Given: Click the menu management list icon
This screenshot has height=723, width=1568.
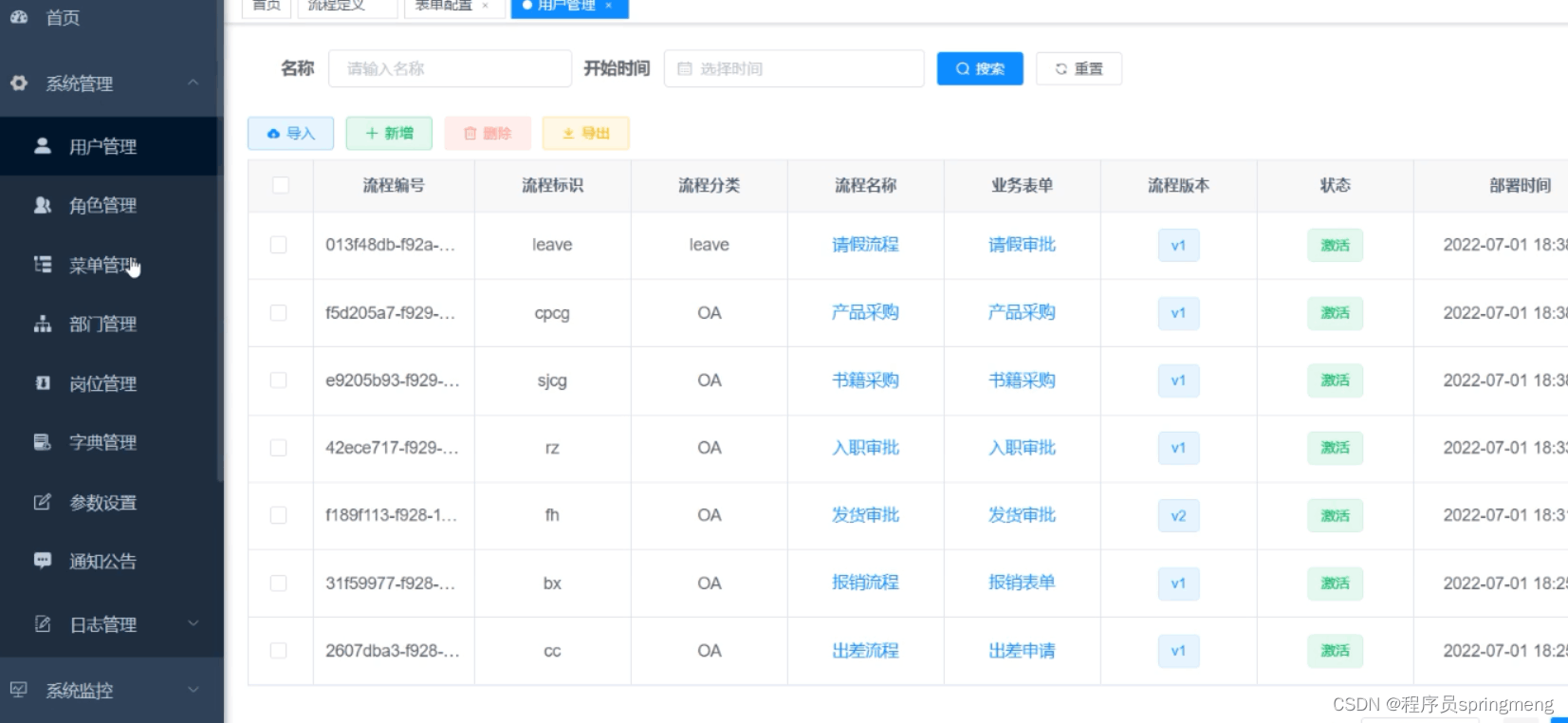Looking at the screenshot, I should click(43, 265).
